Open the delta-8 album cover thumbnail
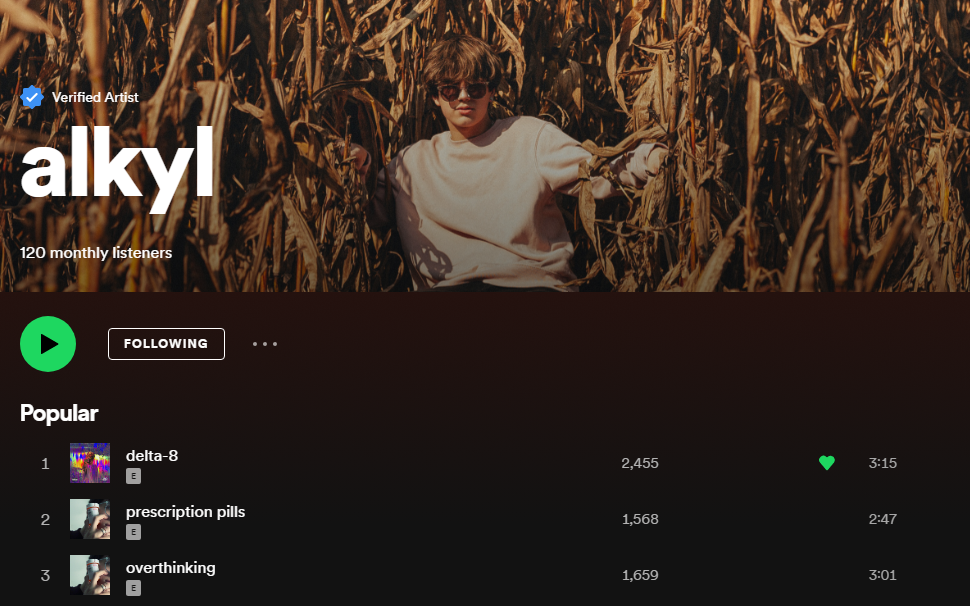 [90, 463]
